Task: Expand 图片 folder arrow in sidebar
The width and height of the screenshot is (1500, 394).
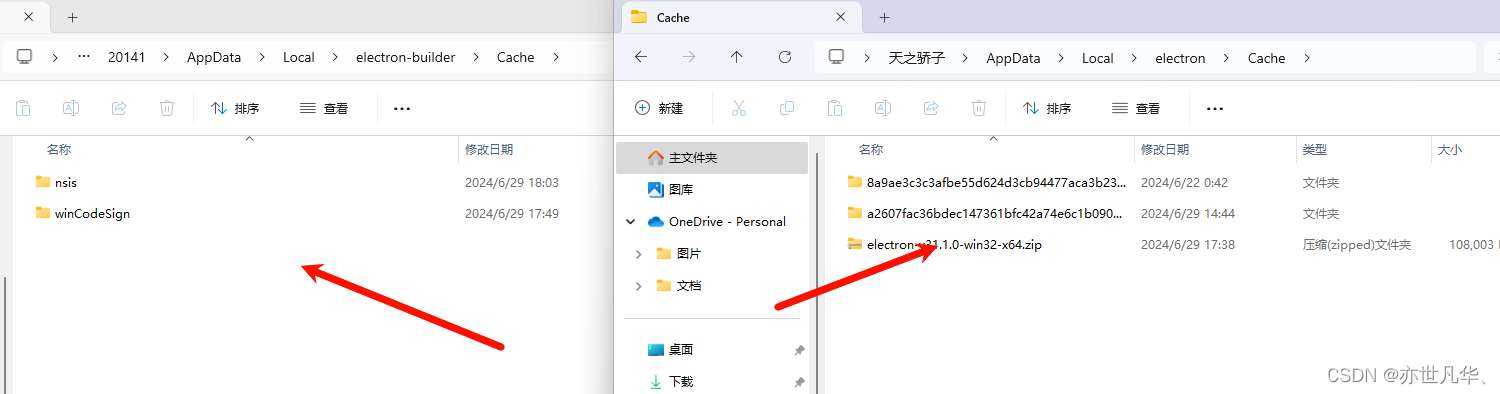Action: (x=639, y=254)
